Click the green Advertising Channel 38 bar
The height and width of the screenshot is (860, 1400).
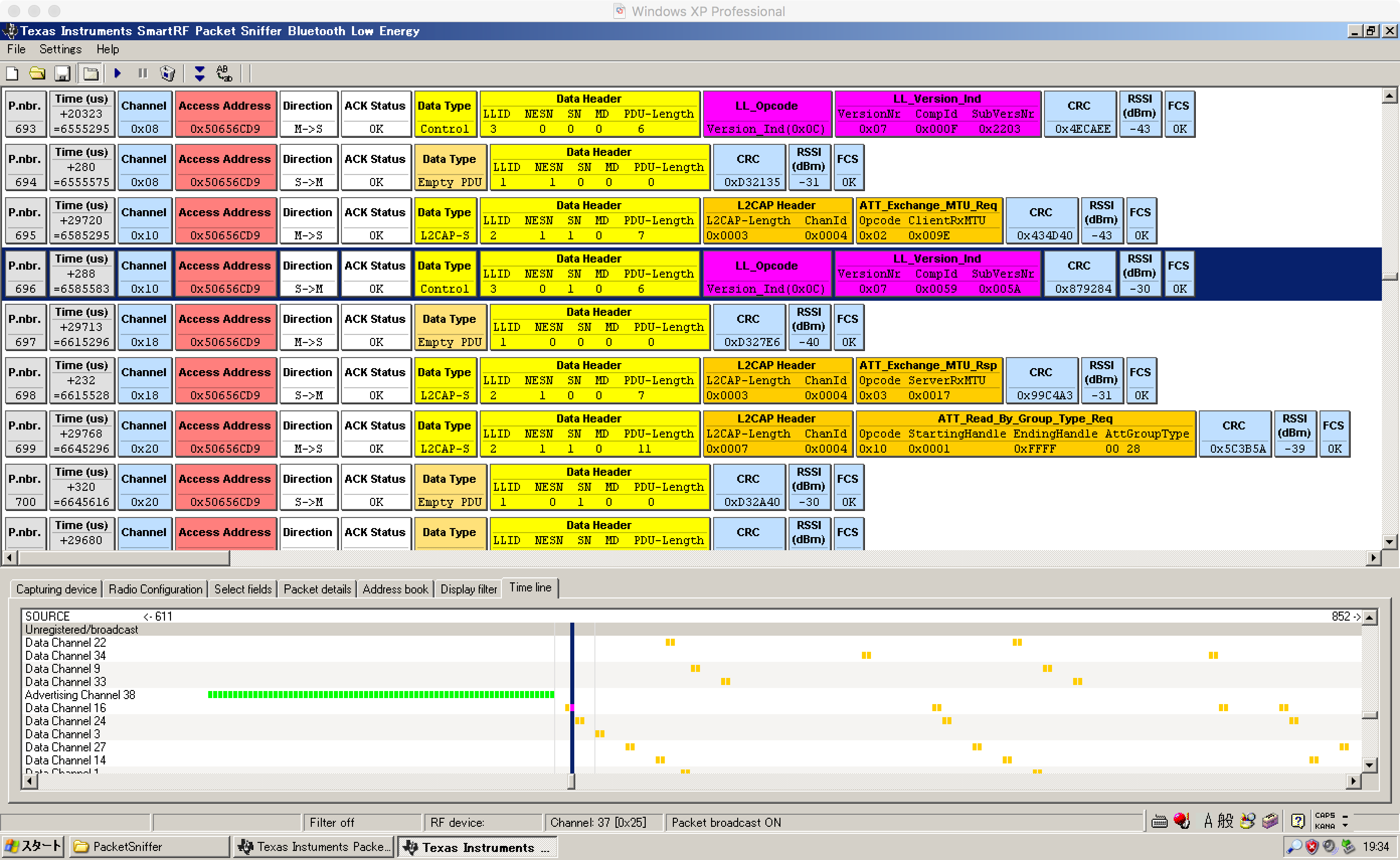[x=381, y=695]
